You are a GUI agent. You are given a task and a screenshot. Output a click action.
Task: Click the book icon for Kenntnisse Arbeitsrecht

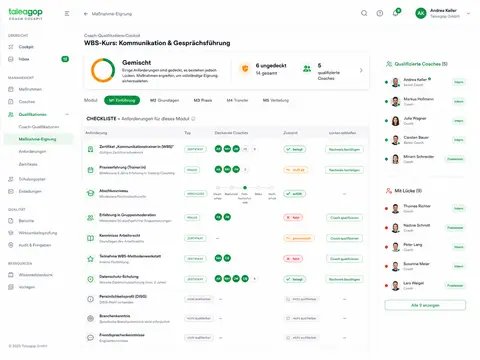click(x=90, y=238)
